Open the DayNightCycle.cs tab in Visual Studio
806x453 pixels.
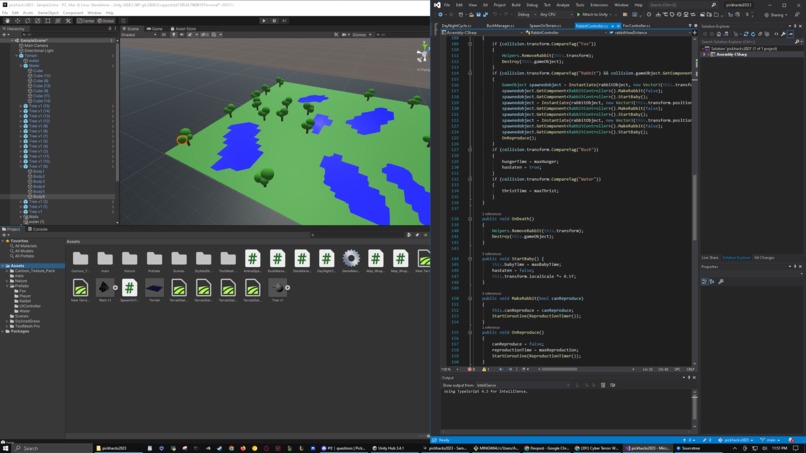[x=456, y=26]
